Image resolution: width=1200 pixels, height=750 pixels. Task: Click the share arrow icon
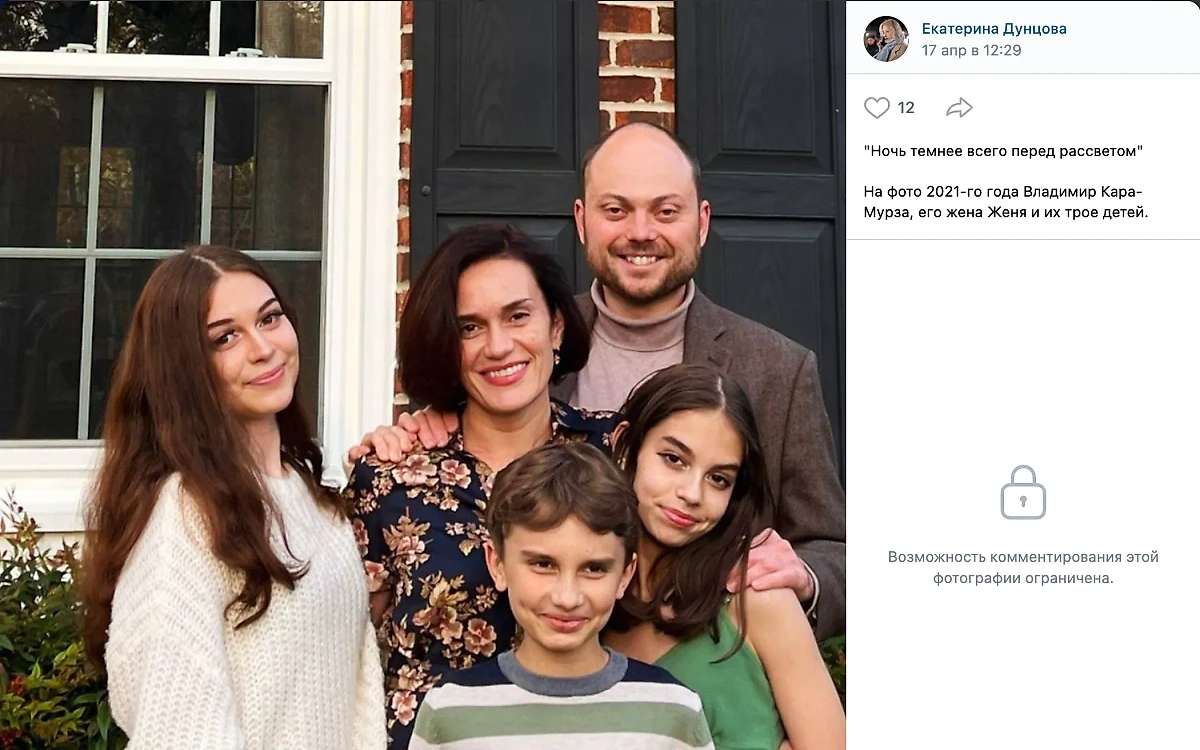(x=959, y=108)
